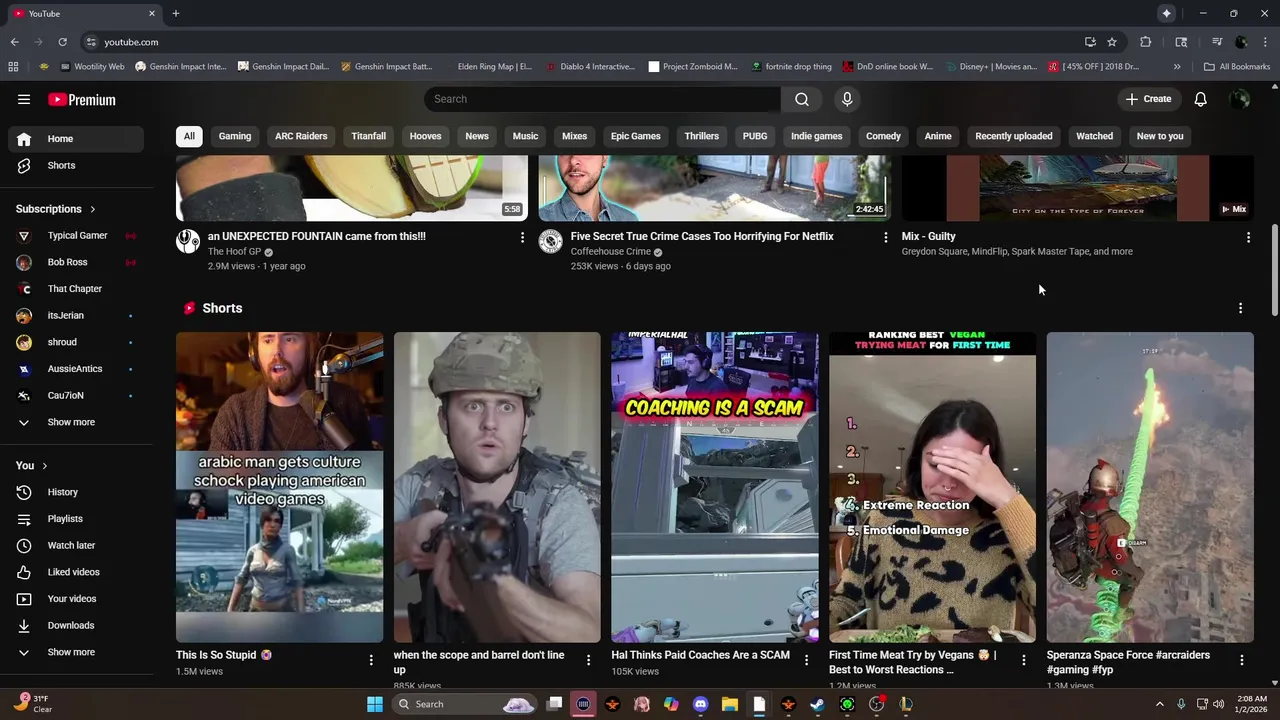Reload the page

coord(62,42)
